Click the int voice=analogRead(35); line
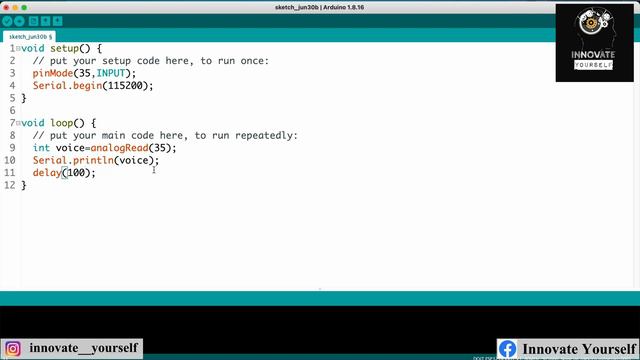 pyautogui.click(x=104, y=148)
